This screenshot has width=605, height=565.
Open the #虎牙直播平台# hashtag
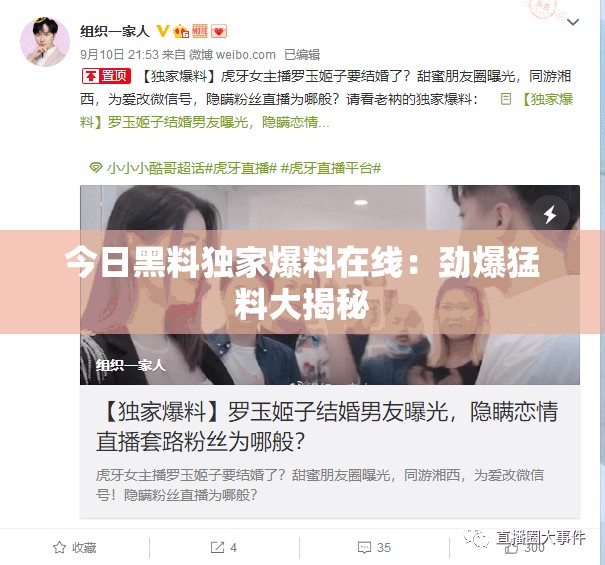point(331,168)
